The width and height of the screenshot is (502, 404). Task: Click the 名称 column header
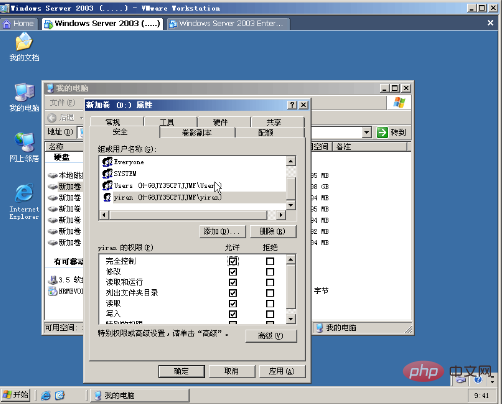coord(64,146)
